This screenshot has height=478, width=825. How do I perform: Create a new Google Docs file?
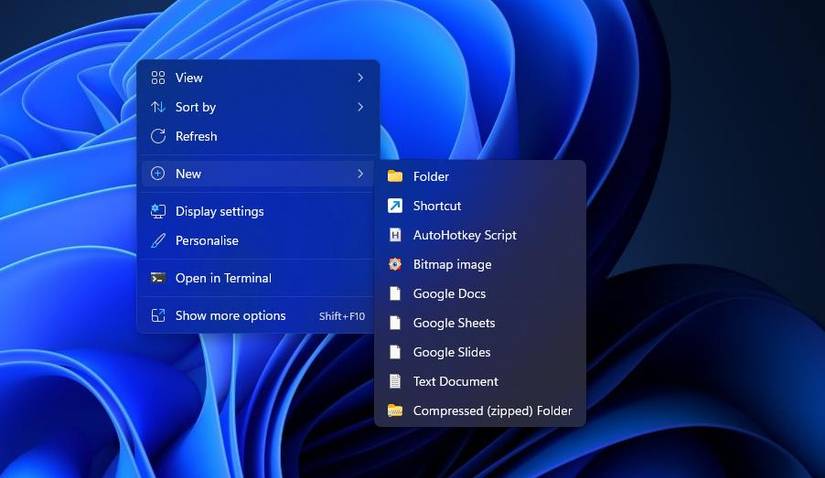(x=480, y=294)
